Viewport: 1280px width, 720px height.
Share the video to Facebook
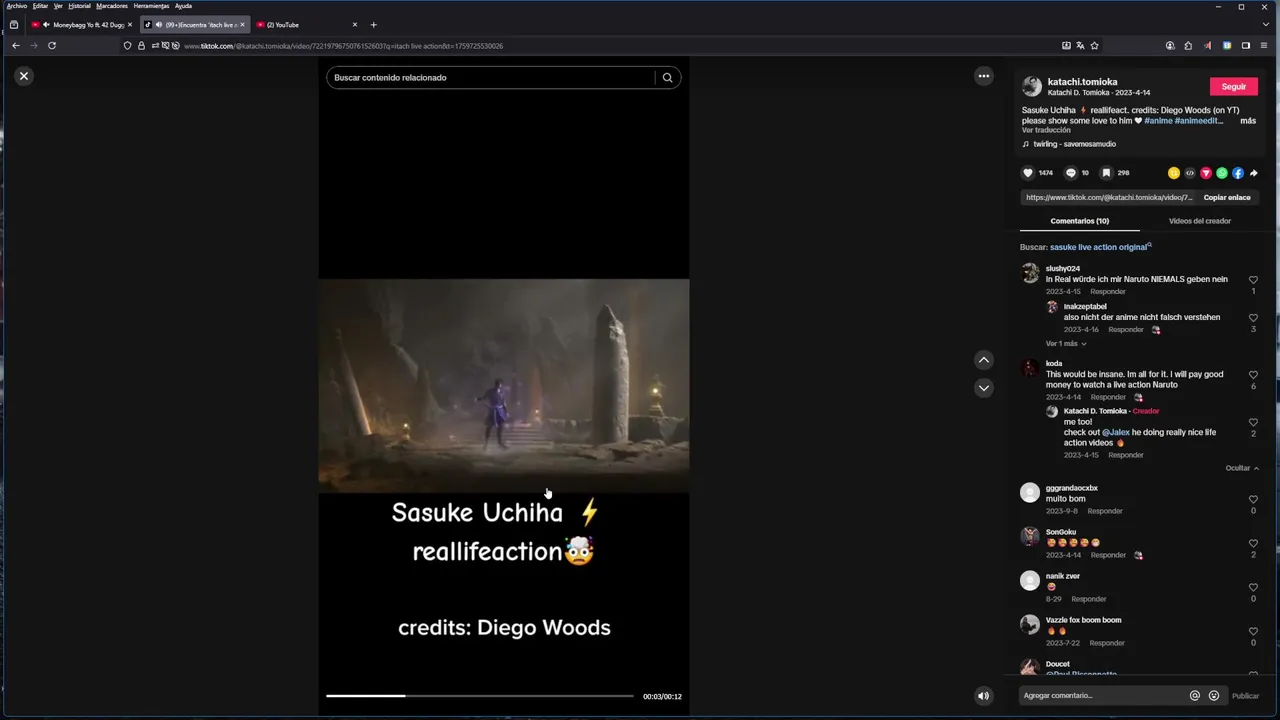tap(1238, 173)
